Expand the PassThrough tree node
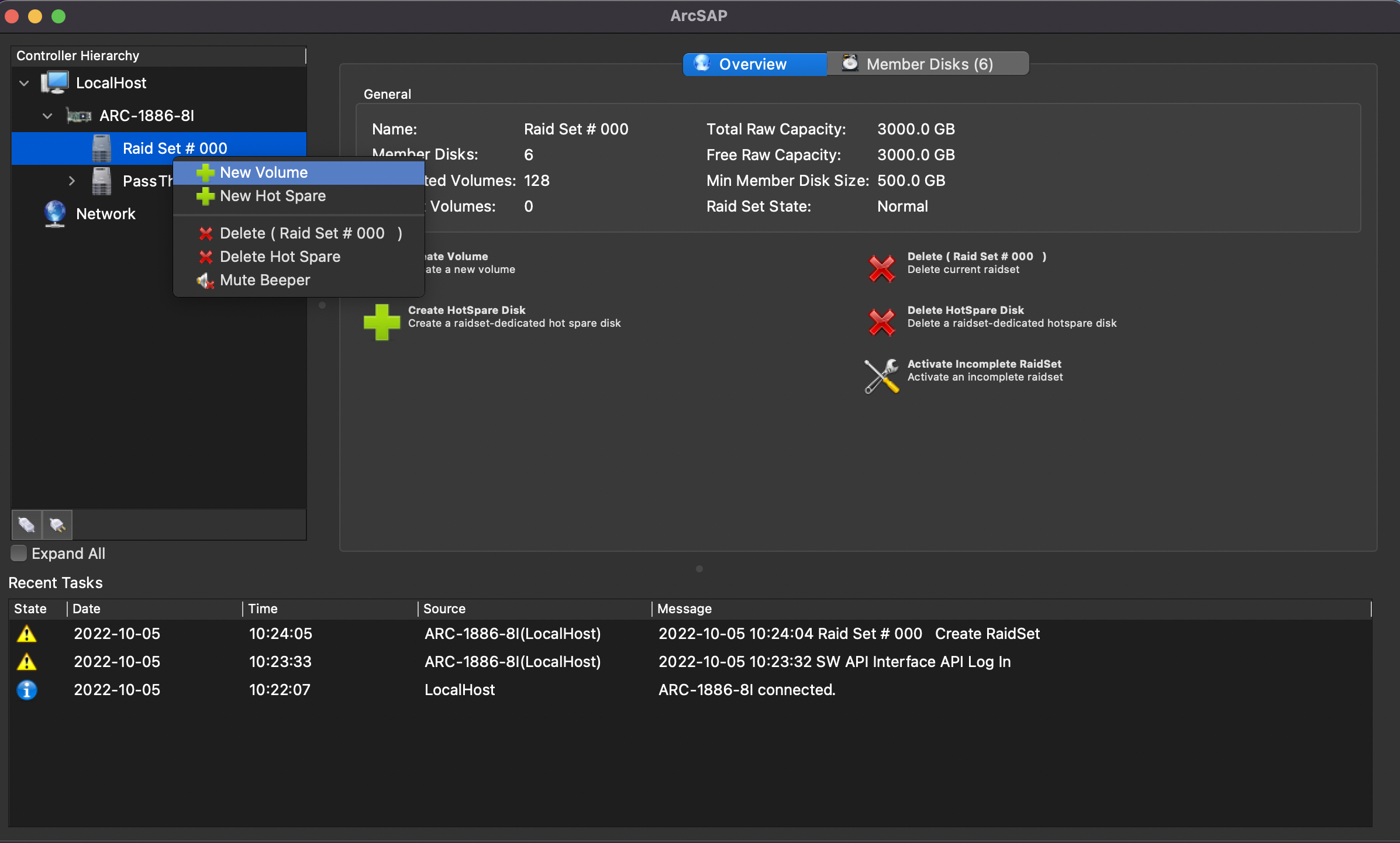 (x=71, y=181)
